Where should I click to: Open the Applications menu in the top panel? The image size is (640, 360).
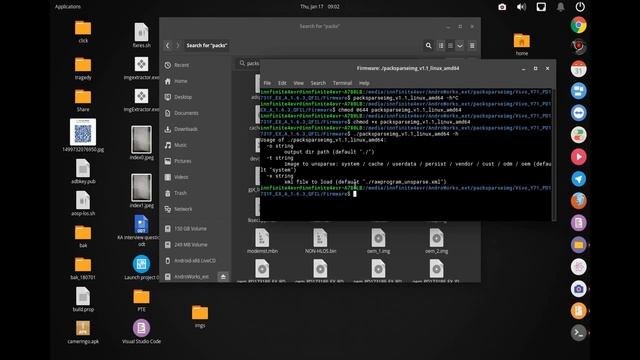point(68,7)
